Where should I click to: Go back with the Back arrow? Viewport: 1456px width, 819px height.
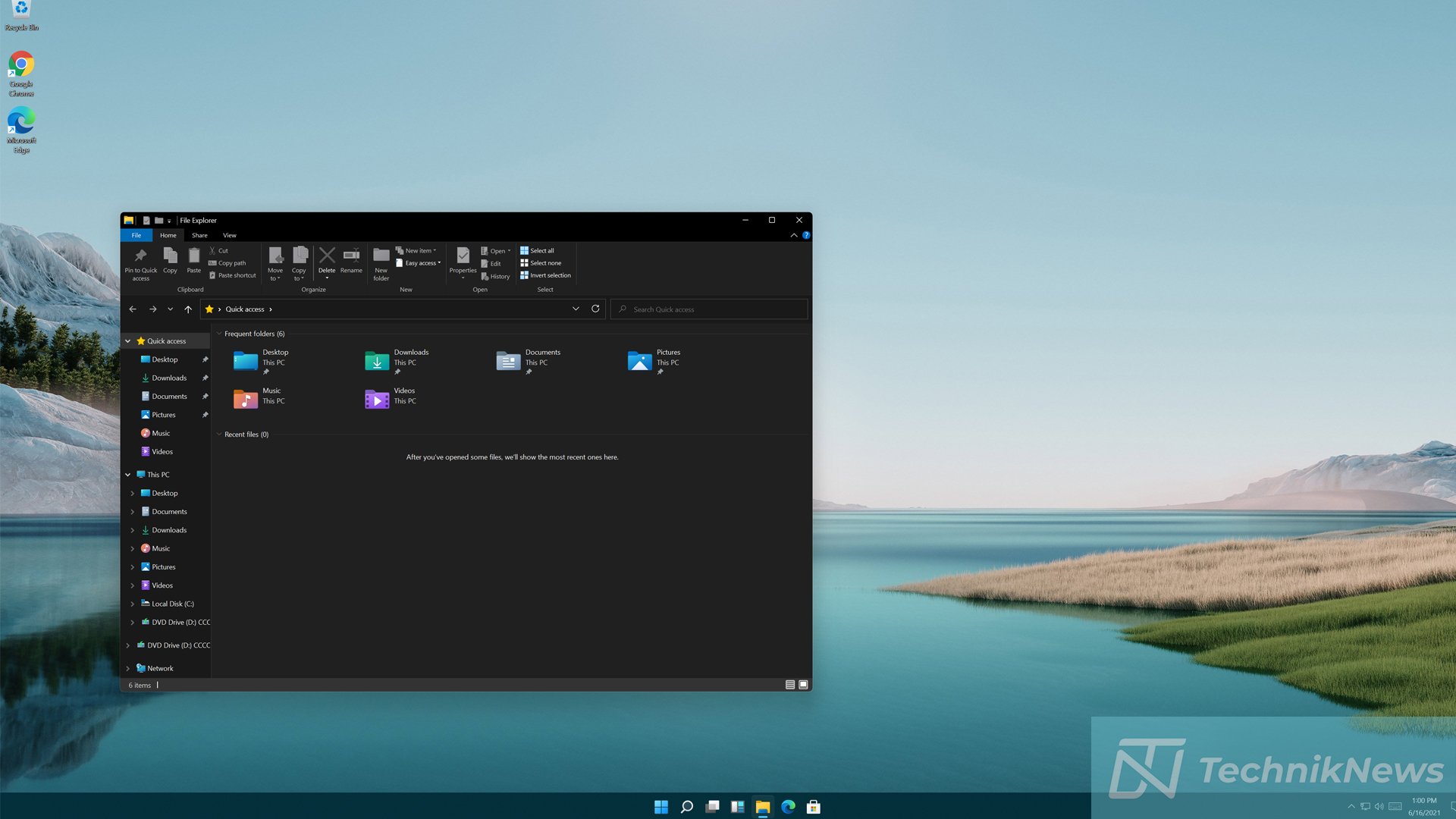point(133,309)
